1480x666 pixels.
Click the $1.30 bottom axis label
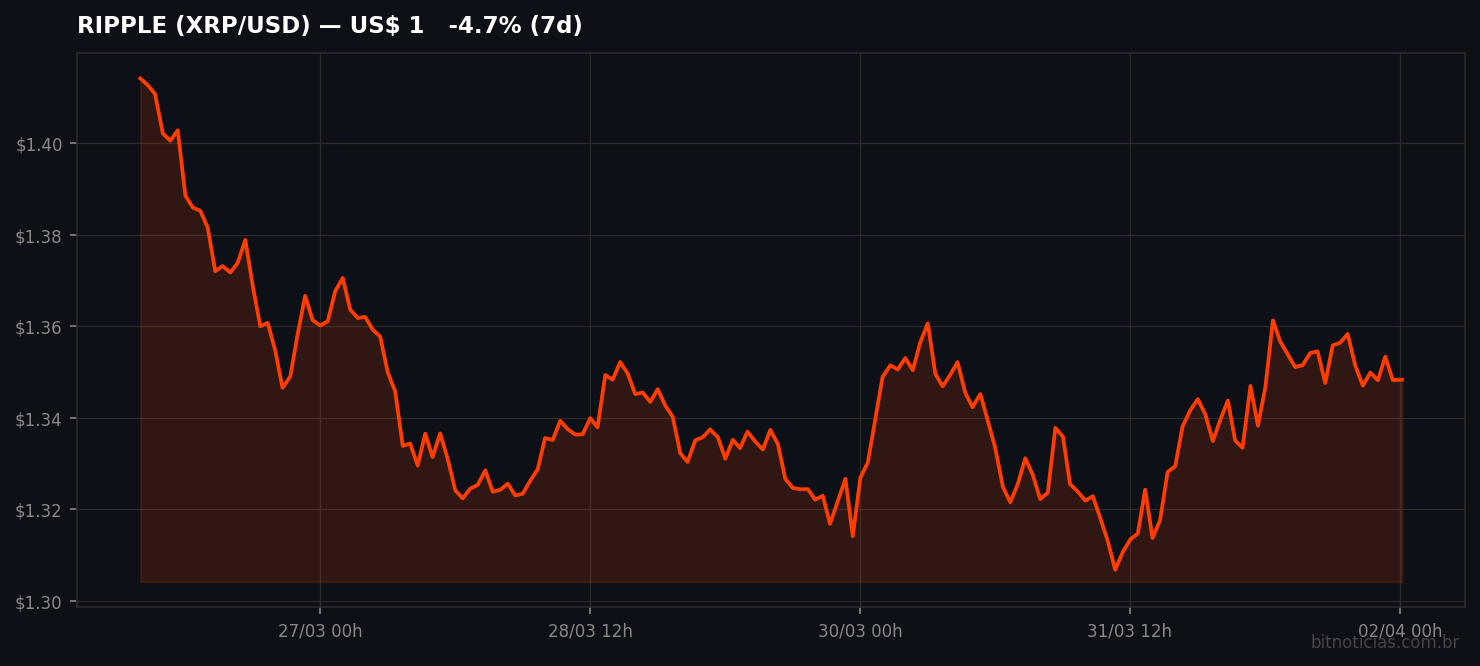[x=39, y=602]
